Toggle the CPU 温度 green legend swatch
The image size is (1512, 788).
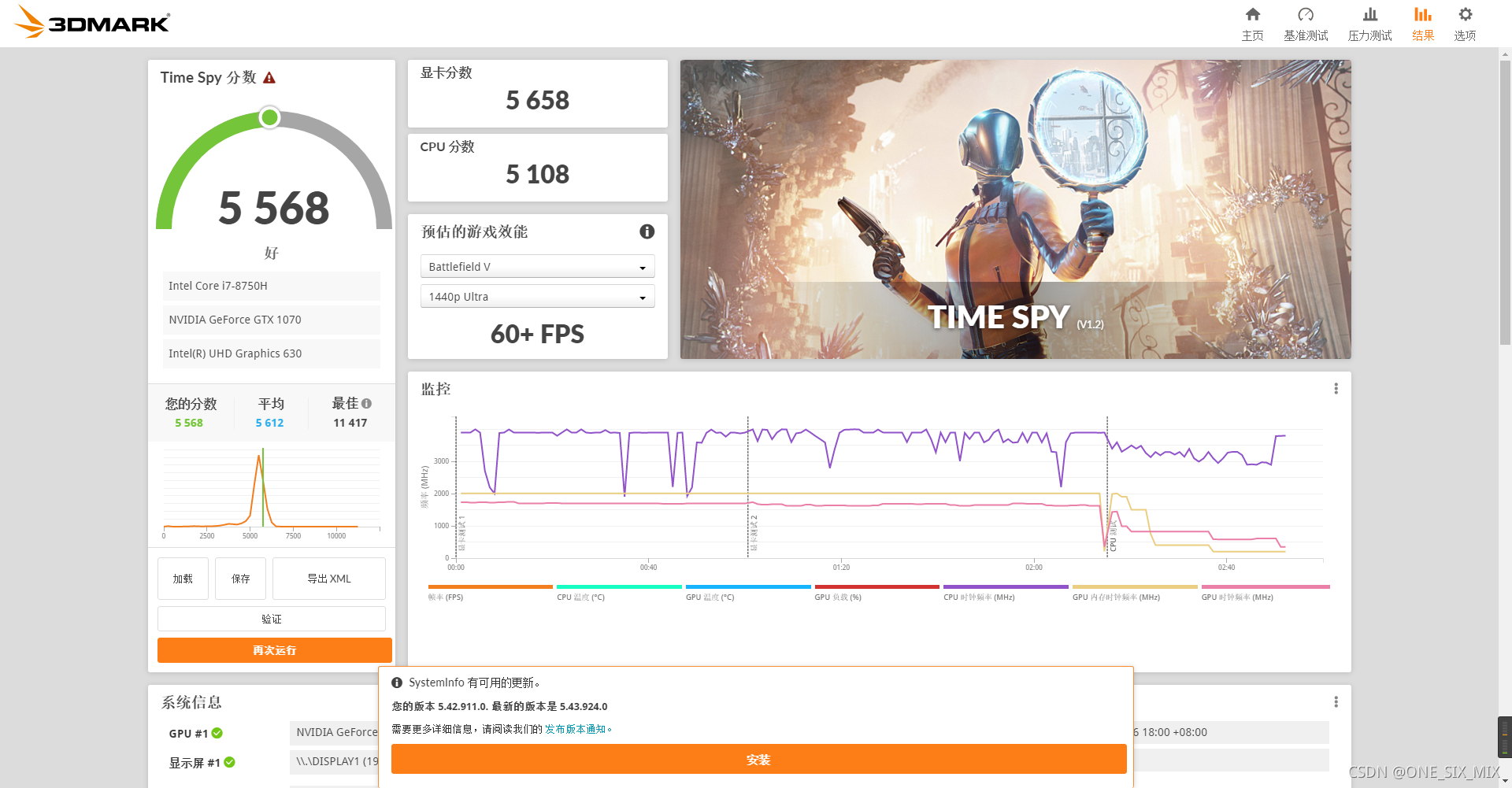coord(619,587)
